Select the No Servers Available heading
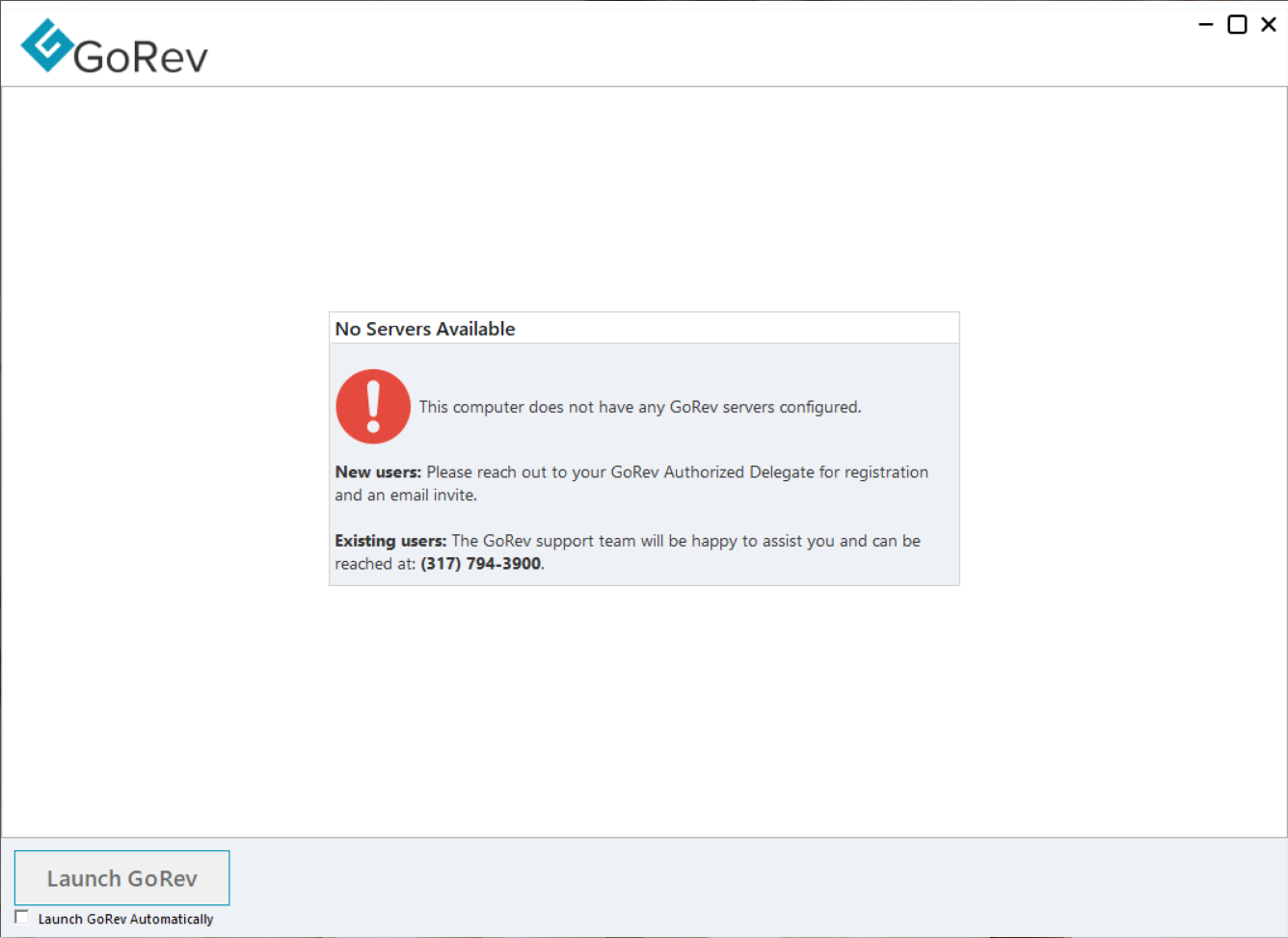 [x=425, y=329]
